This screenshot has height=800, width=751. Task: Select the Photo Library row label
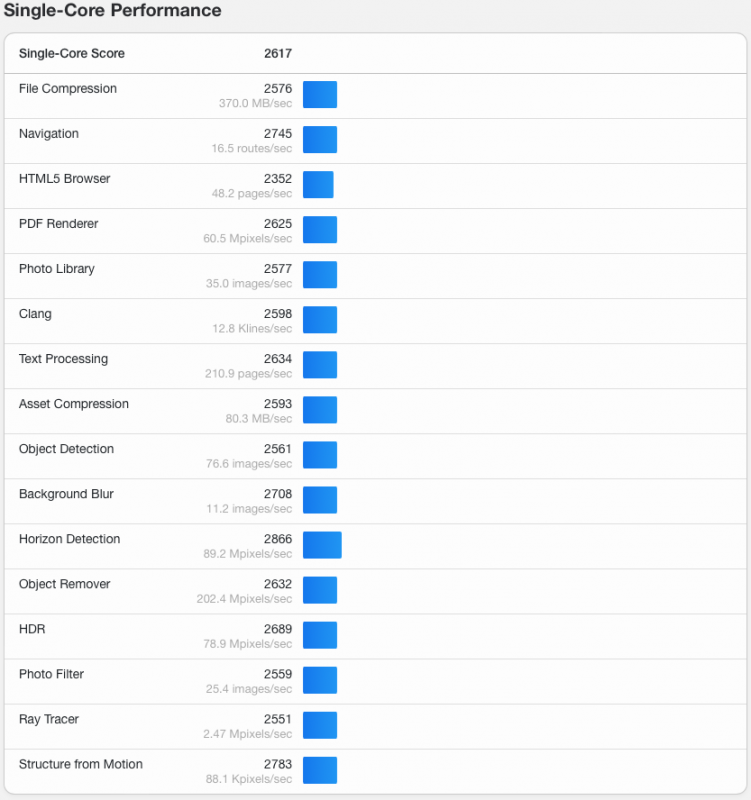[x=57, y=269]
